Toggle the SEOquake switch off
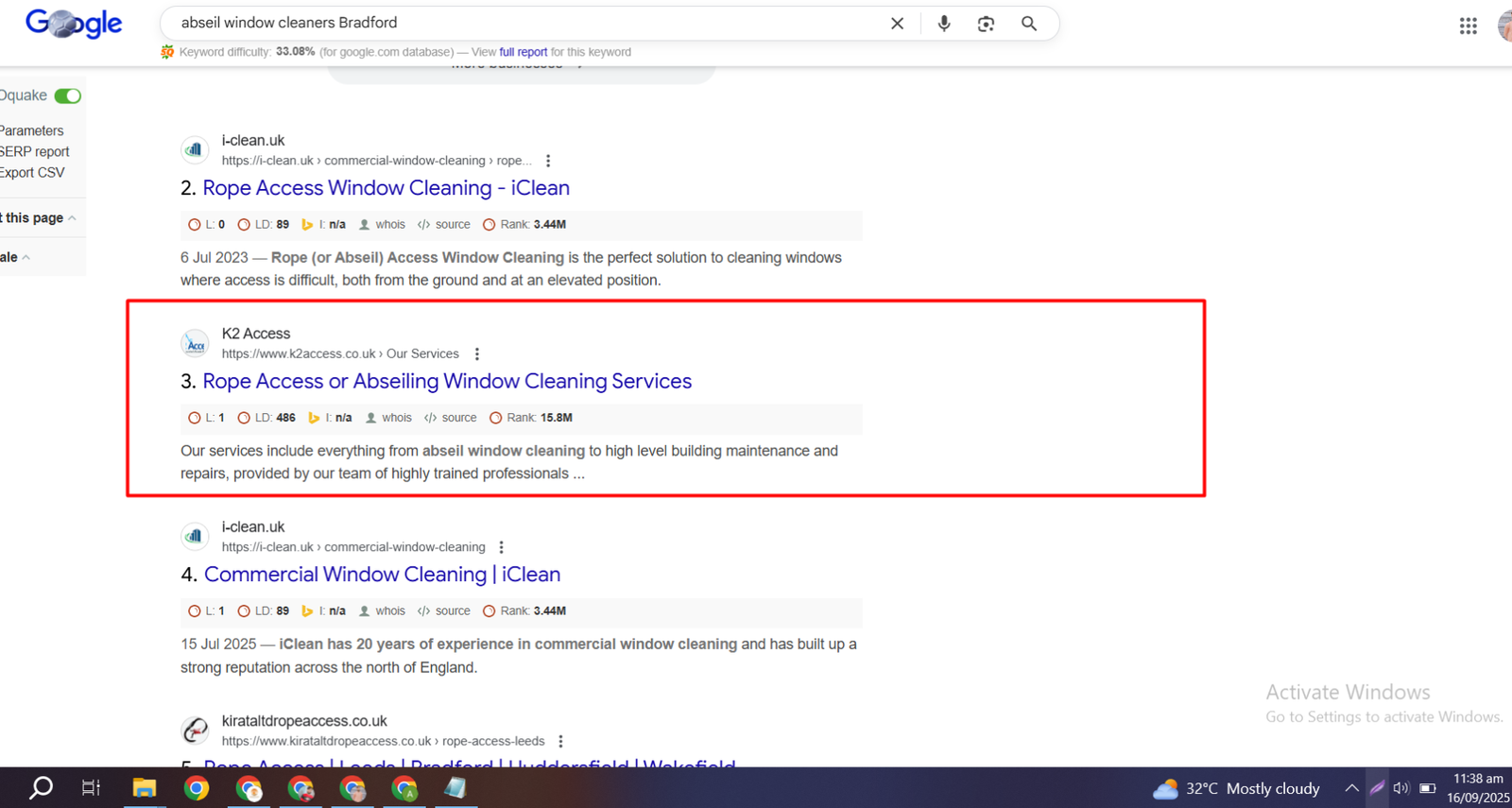Viewport: 1512px width, 808px height. 68,95
